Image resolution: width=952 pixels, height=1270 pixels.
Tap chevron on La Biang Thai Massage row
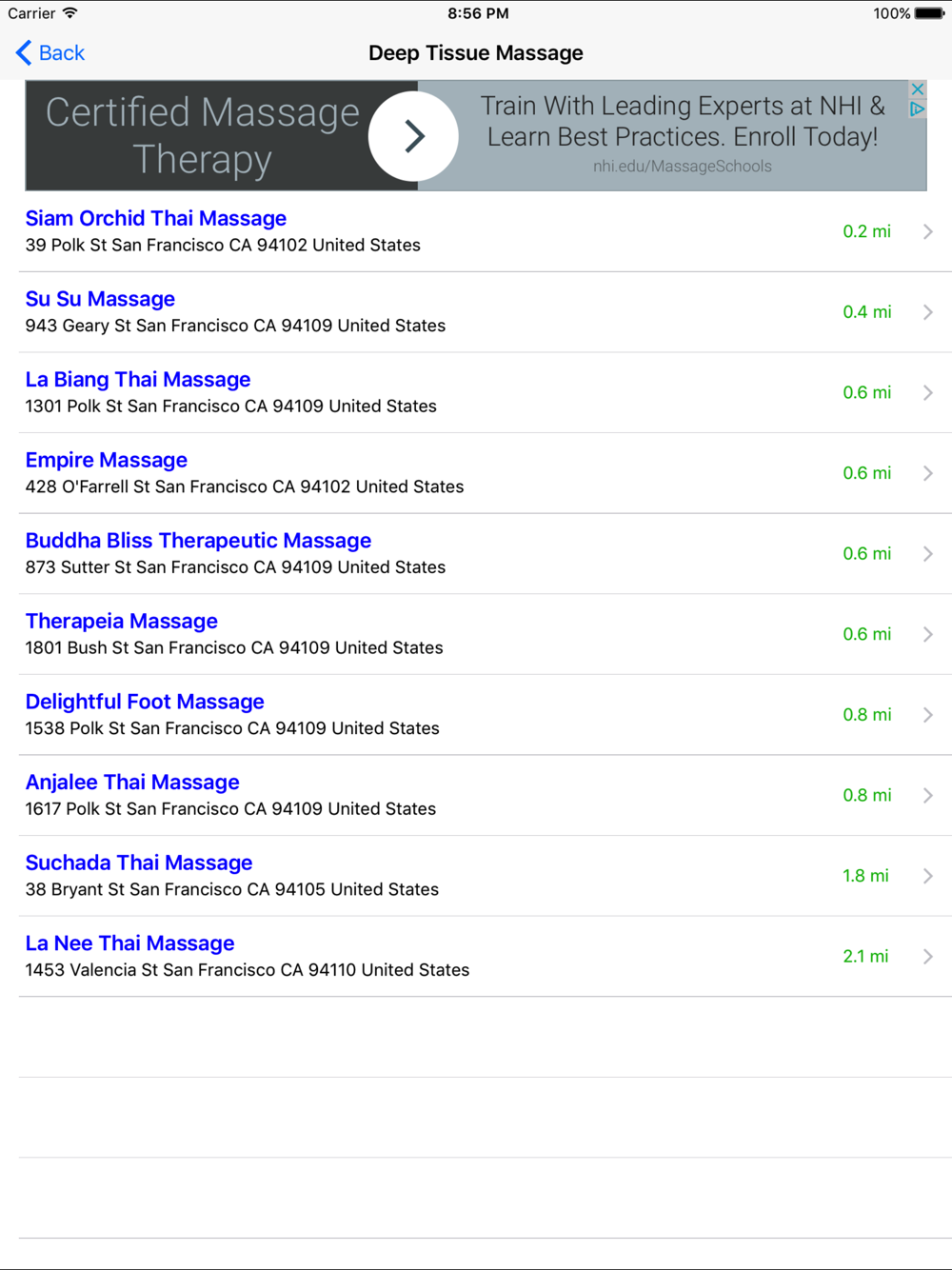(928, 392)
